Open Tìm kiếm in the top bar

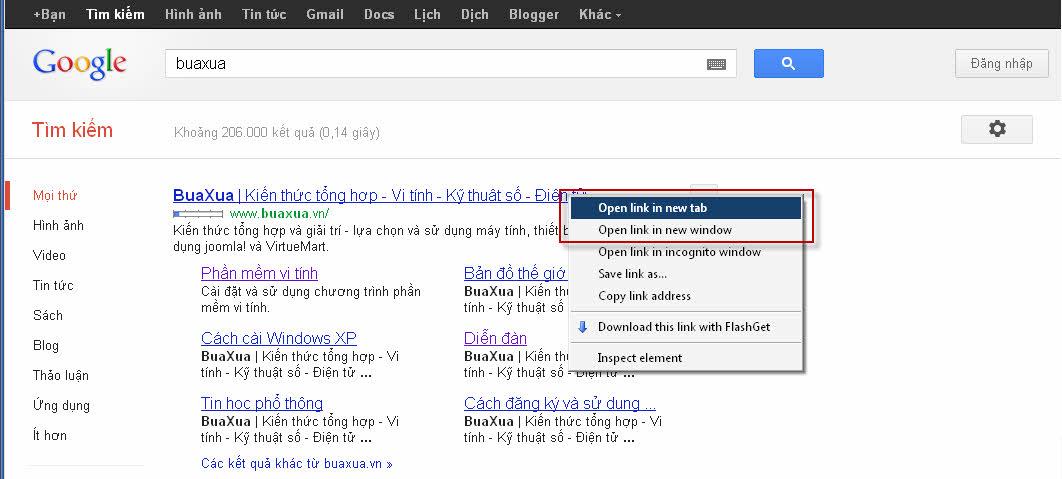click(115, 14)
